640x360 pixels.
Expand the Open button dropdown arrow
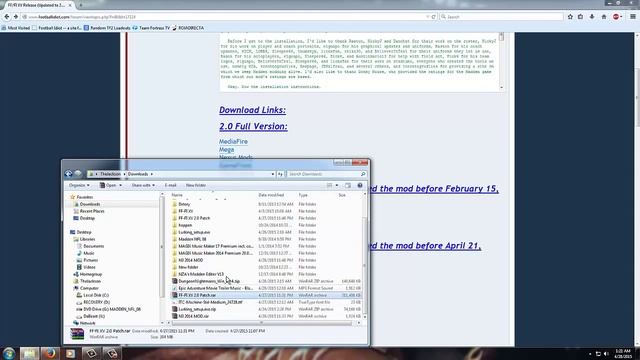pyautogui.click(x=120, y=185)
